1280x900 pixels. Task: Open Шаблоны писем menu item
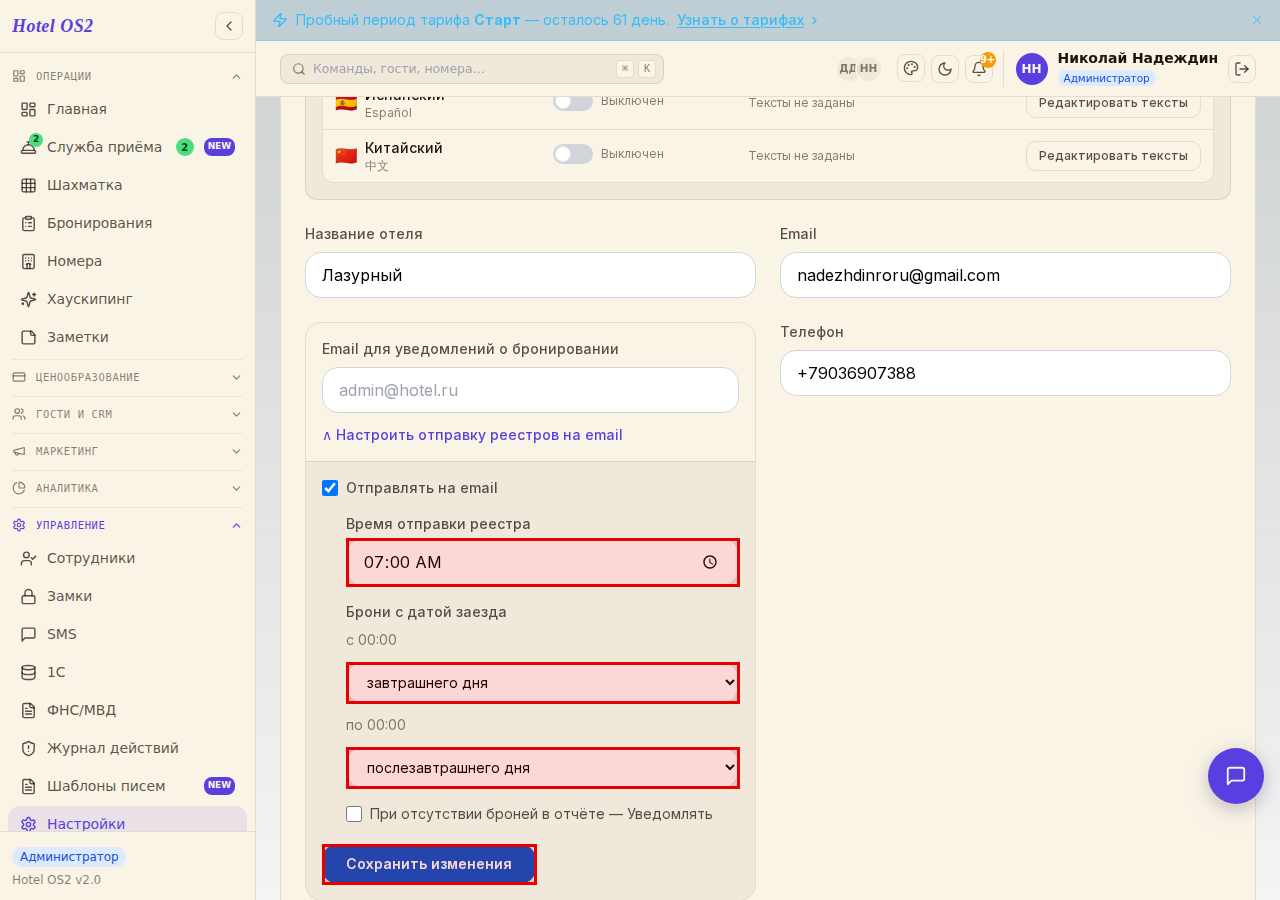point(127,786)
